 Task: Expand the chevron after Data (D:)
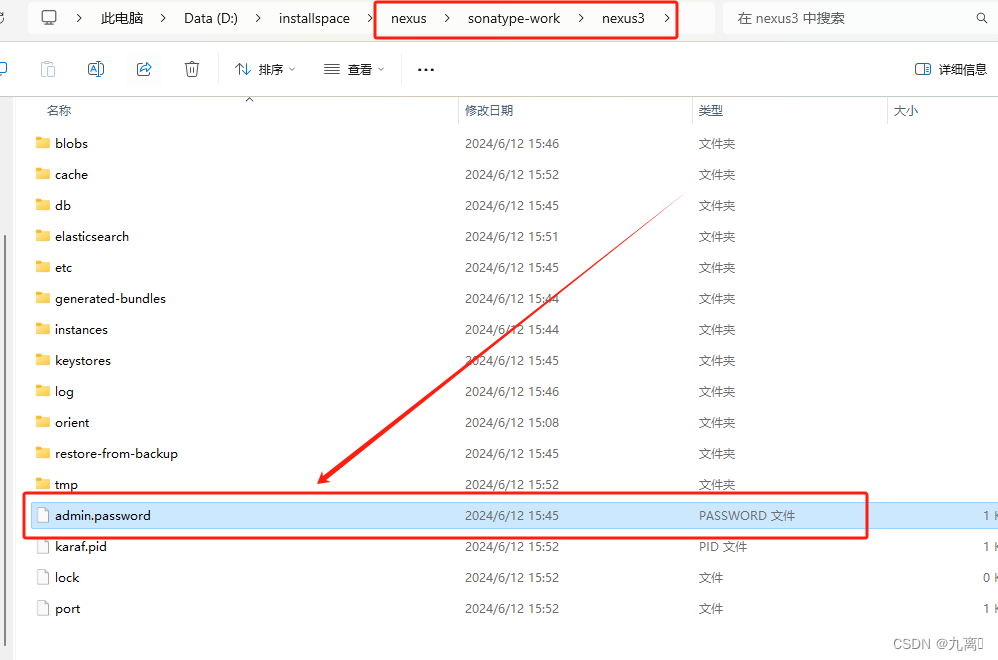[258, 18]
